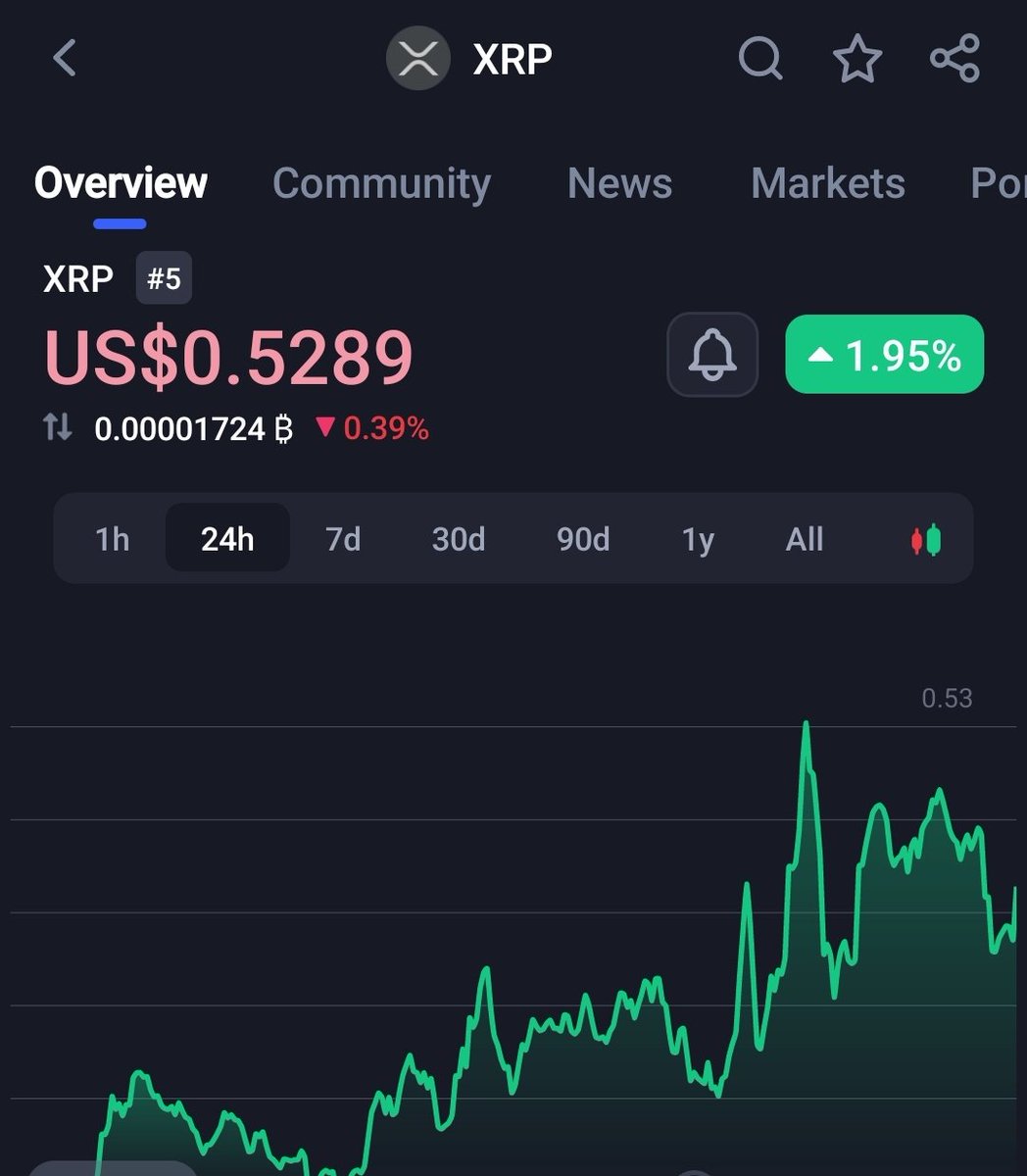Select the 1h time range
This screenshot has width=1027, height=1176.
tap(111, 538)
